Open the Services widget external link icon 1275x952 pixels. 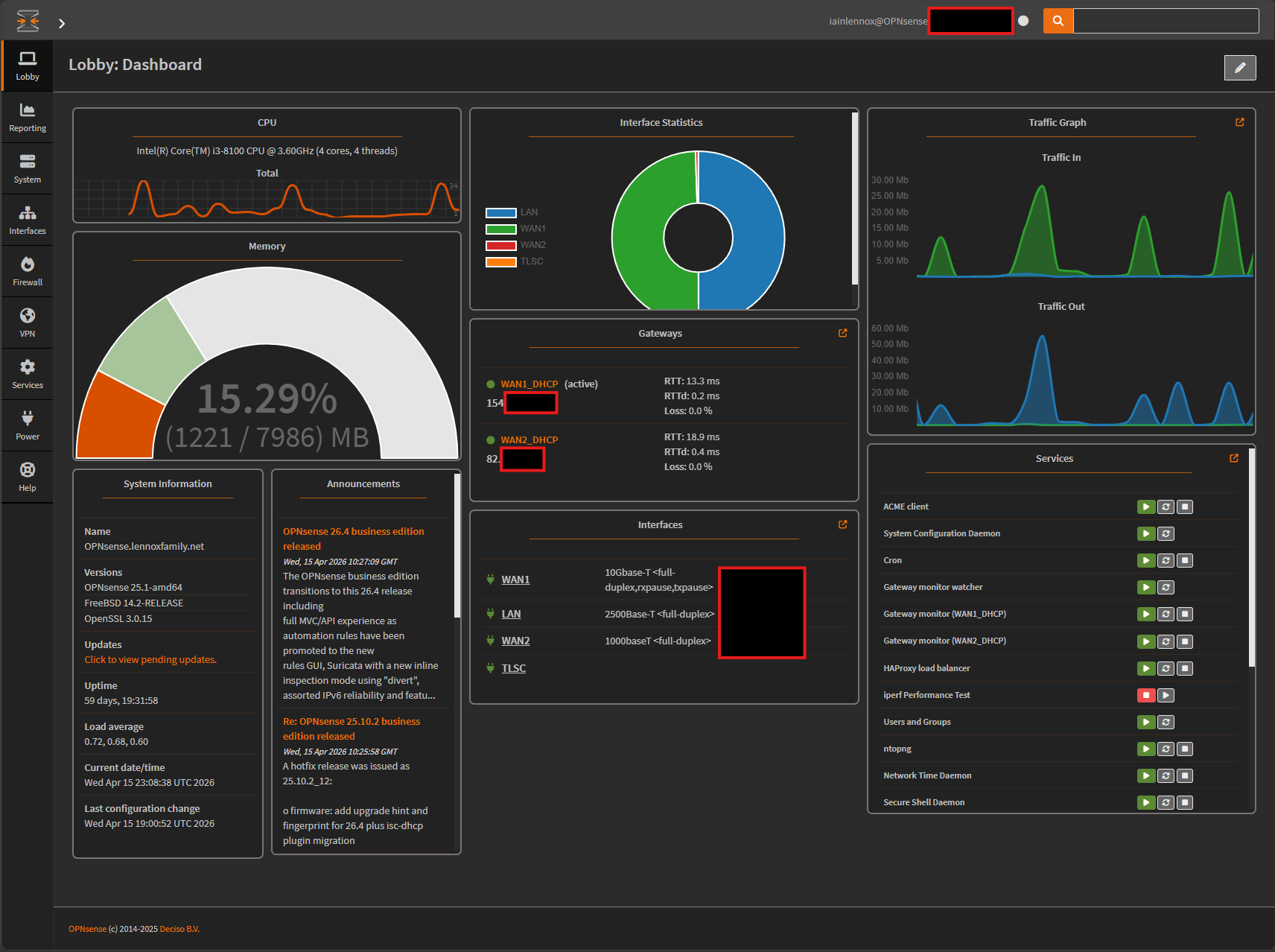tap(1234, 458)
